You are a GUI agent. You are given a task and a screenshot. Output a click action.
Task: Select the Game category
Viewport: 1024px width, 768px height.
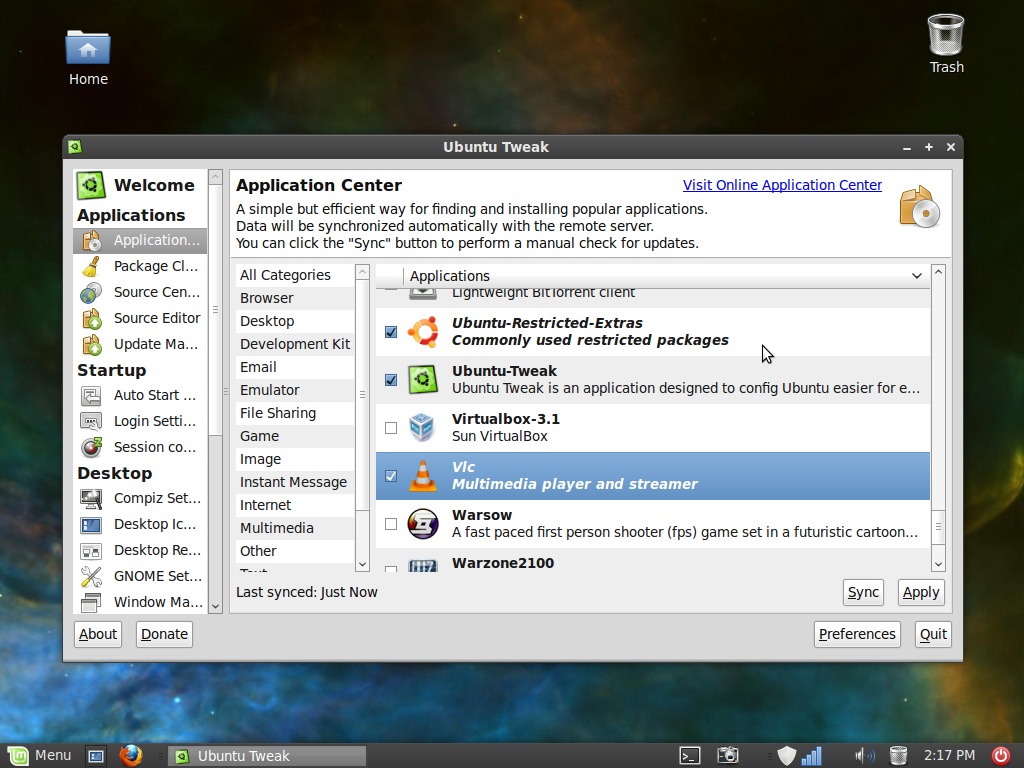click(295, 436)
